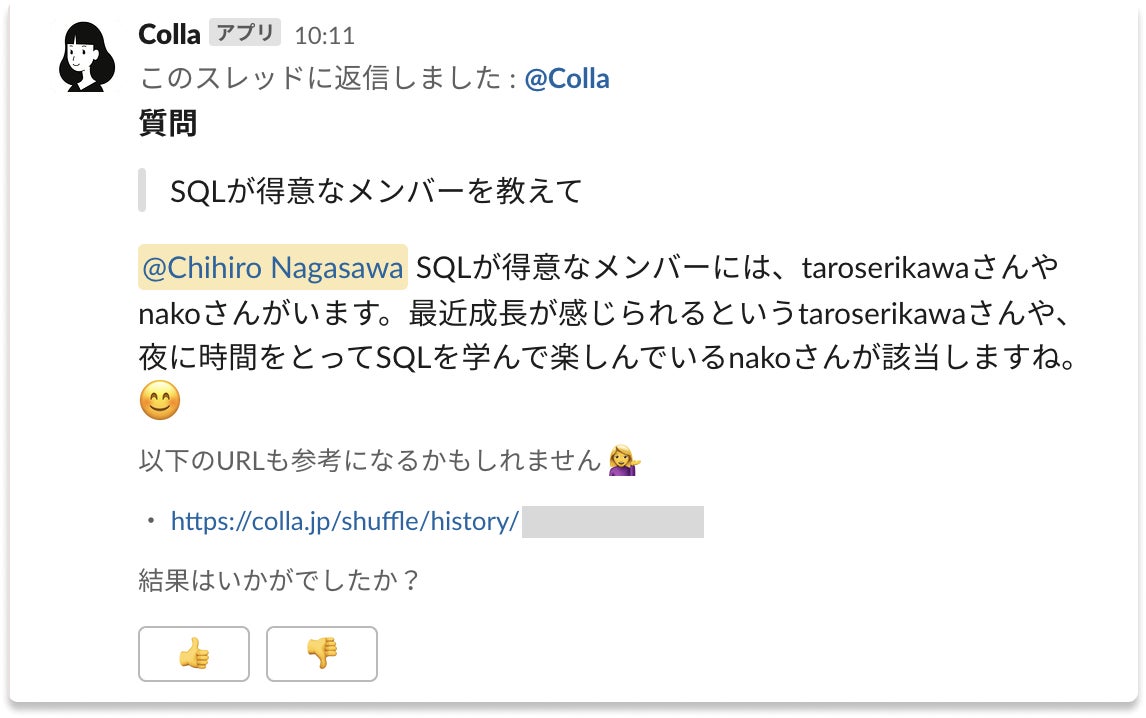Click the このスレッドに返信しました thread label
1146x718 pixels.
[328, 79]
